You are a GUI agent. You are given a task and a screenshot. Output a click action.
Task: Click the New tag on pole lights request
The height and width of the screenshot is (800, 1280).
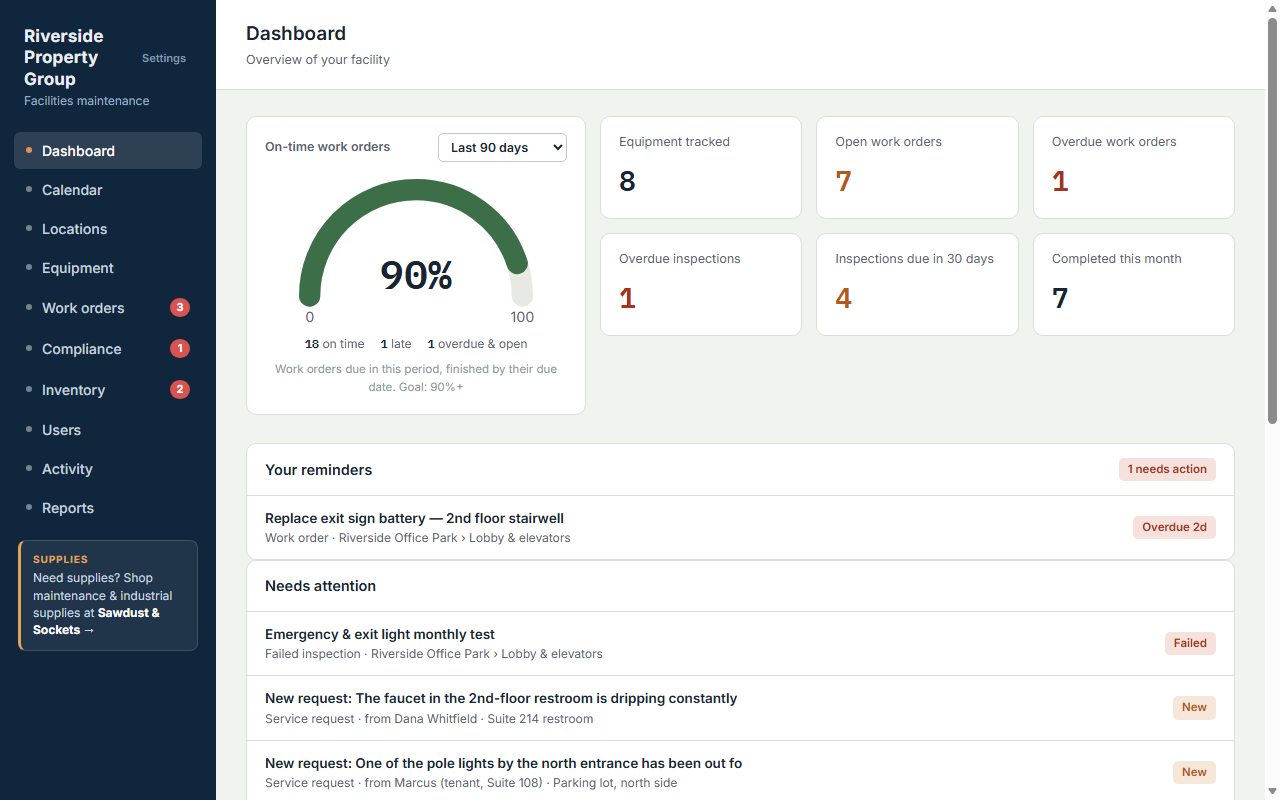coord(1194,772)
